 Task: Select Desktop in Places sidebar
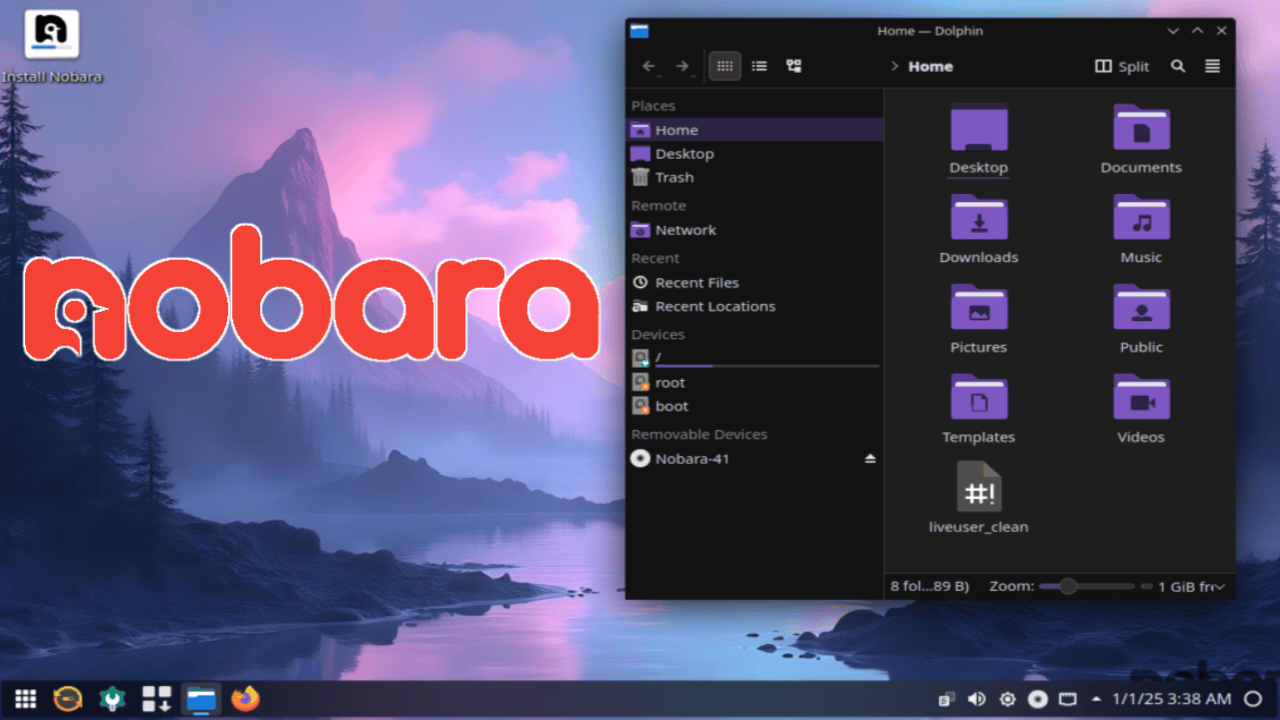click(755, 154)
